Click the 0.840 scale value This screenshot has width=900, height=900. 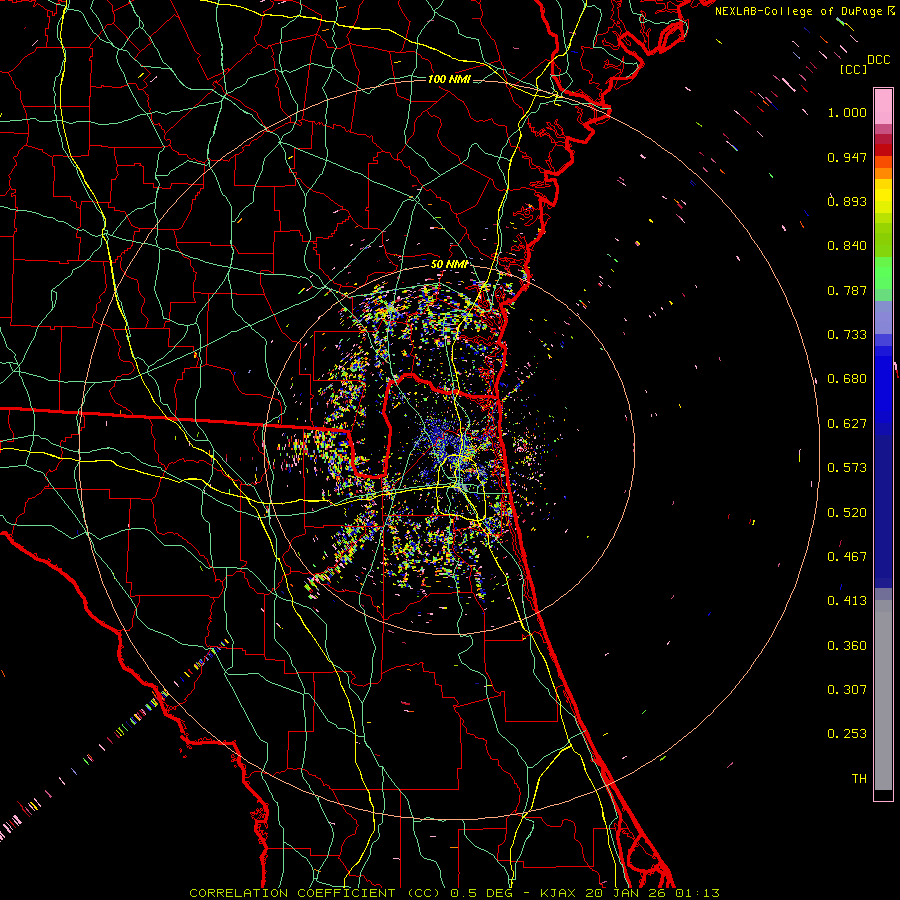point(847,246)
